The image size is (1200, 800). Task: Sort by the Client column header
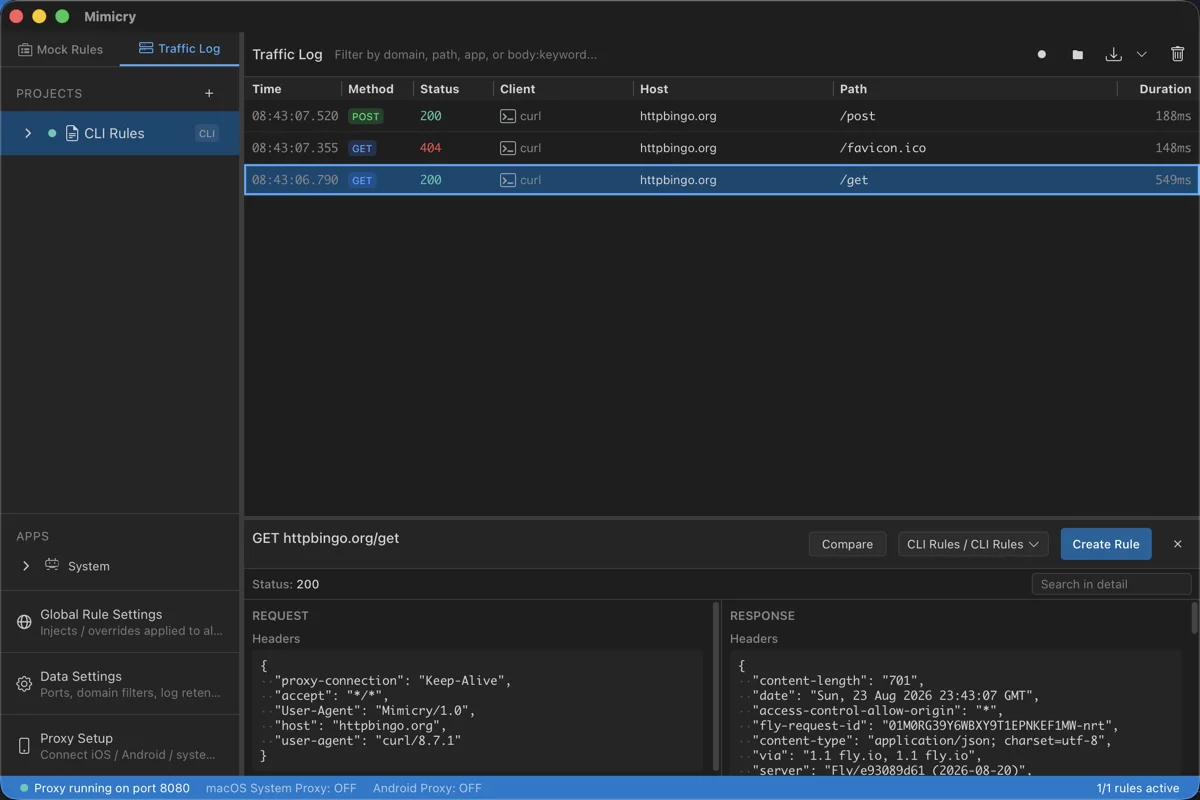pos(518,89)
